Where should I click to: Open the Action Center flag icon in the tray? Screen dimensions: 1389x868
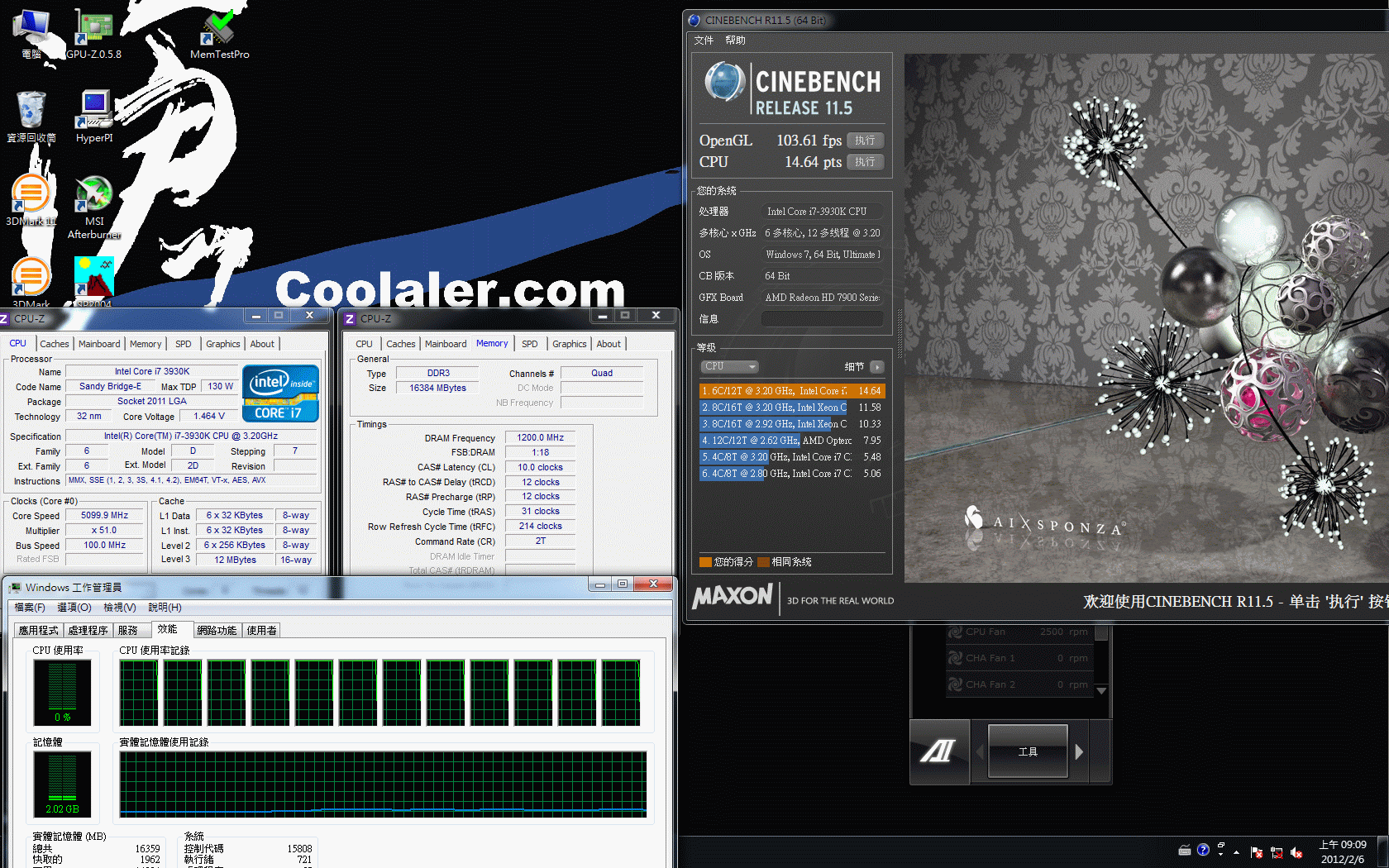pyautogui.click(x=1257, y=852)
